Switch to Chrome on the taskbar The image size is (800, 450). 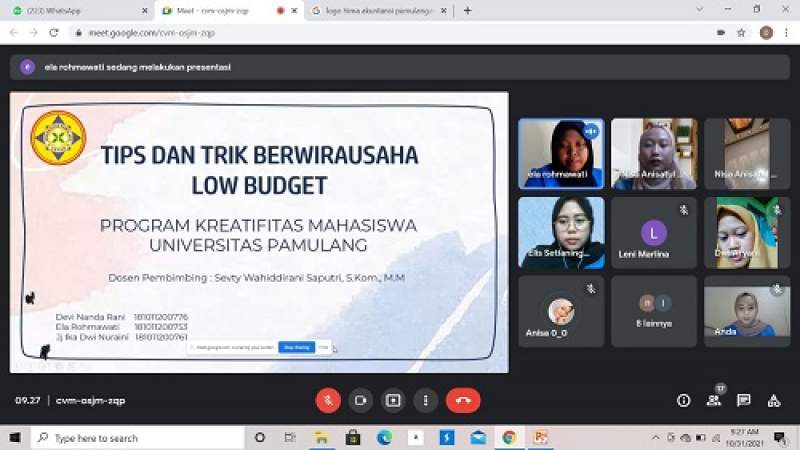coord(509,438)
